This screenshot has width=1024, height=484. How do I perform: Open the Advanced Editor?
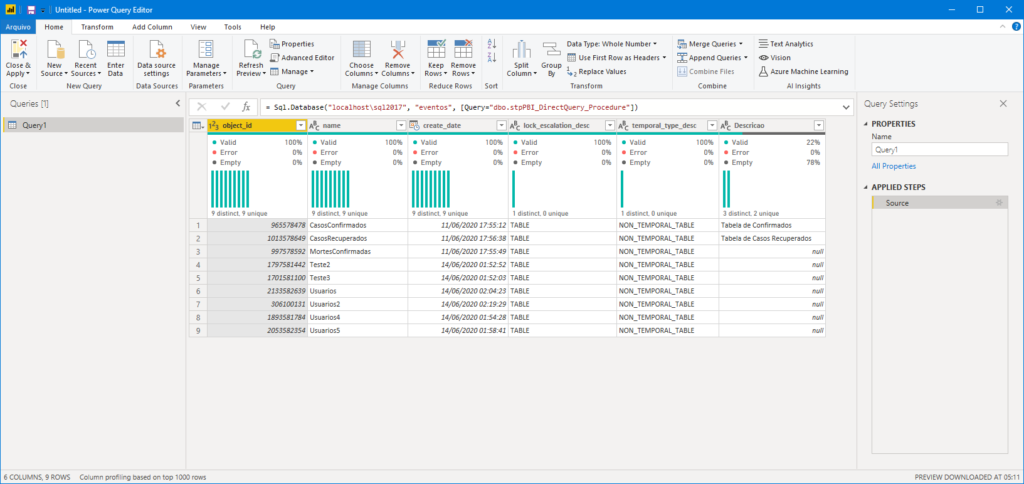tap(302, 57)
